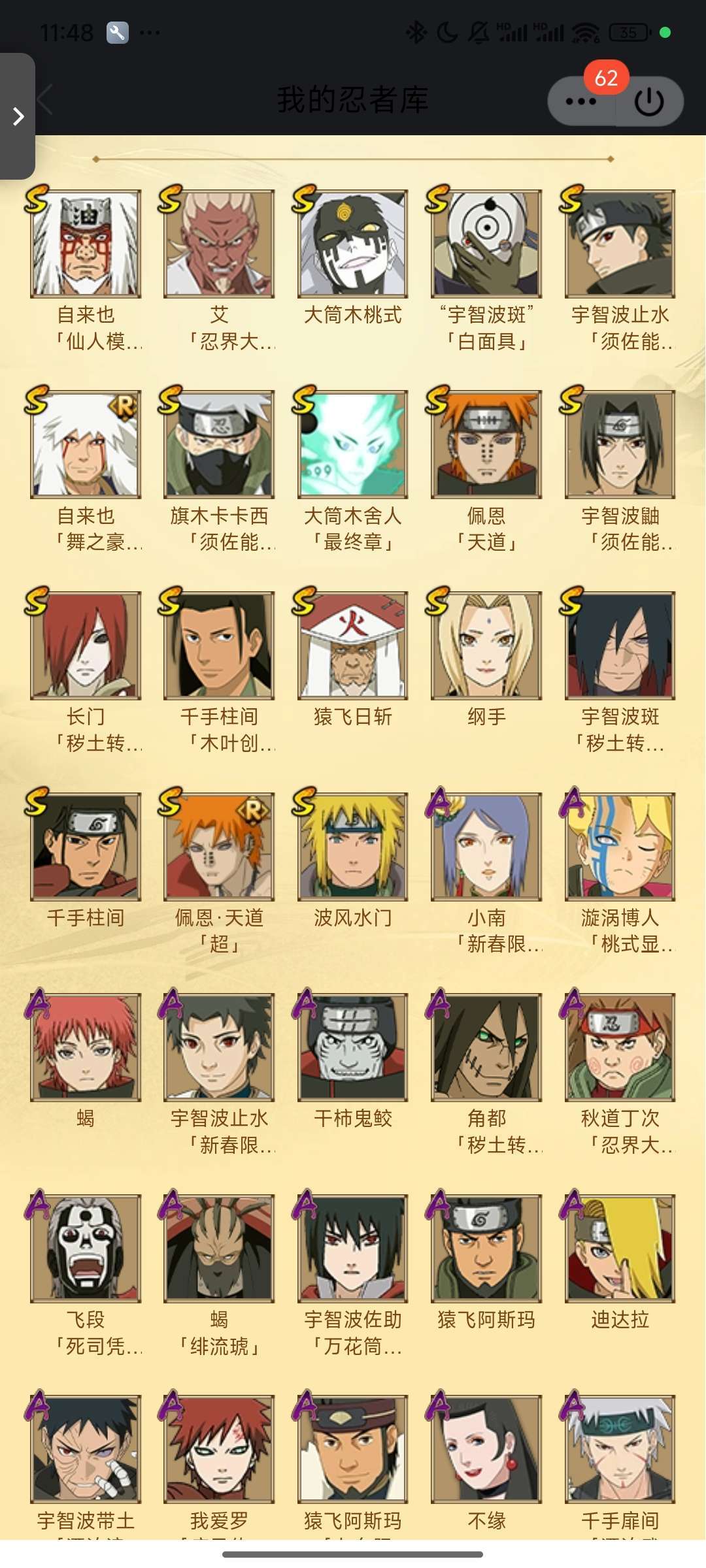Select the 漩涡博人「桃式显..」 portrait
Viewport: 706px width, 1568px height.
tap(620, 847)
